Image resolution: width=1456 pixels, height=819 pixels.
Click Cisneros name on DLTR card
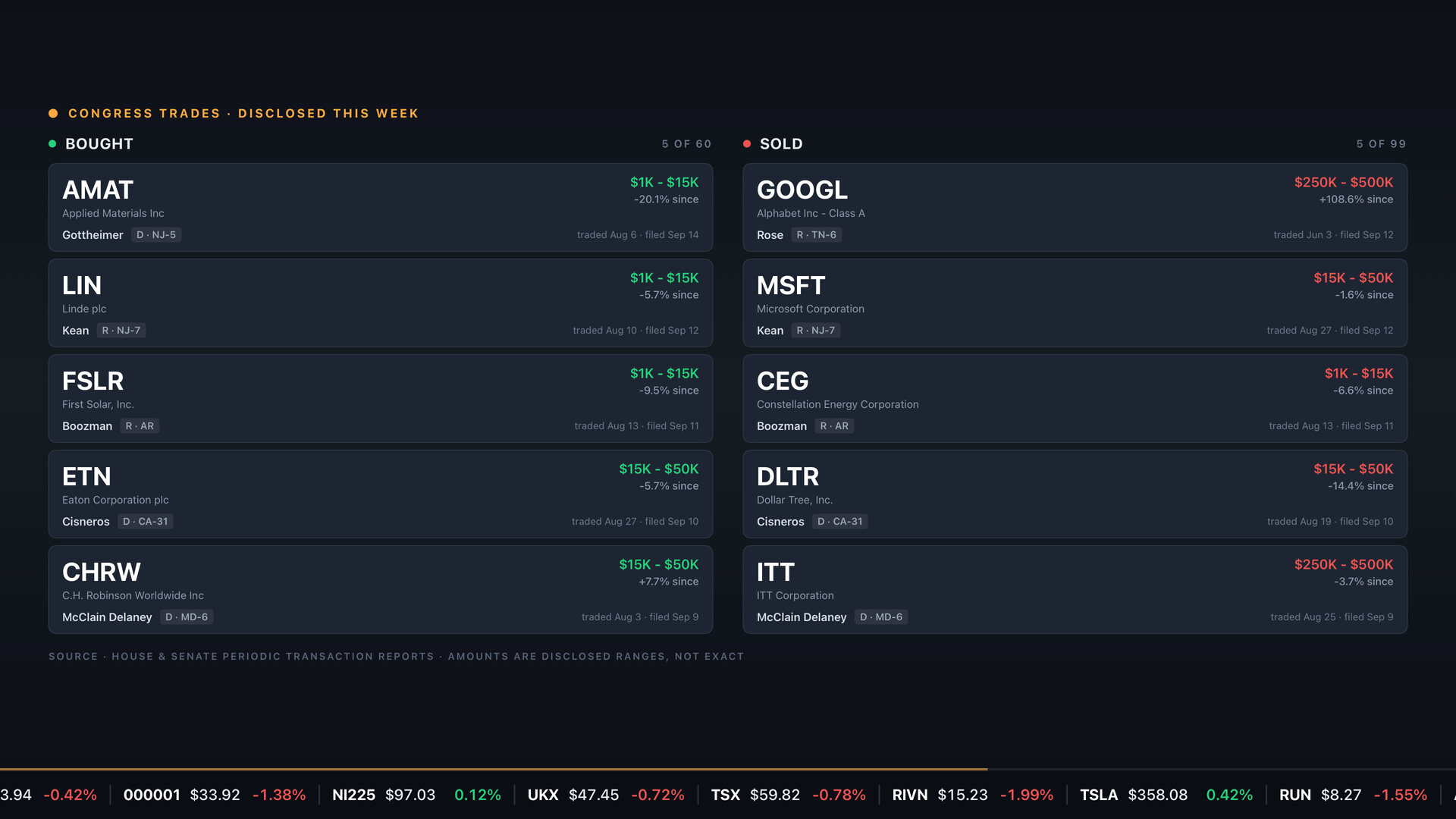(x=780, y=522)
